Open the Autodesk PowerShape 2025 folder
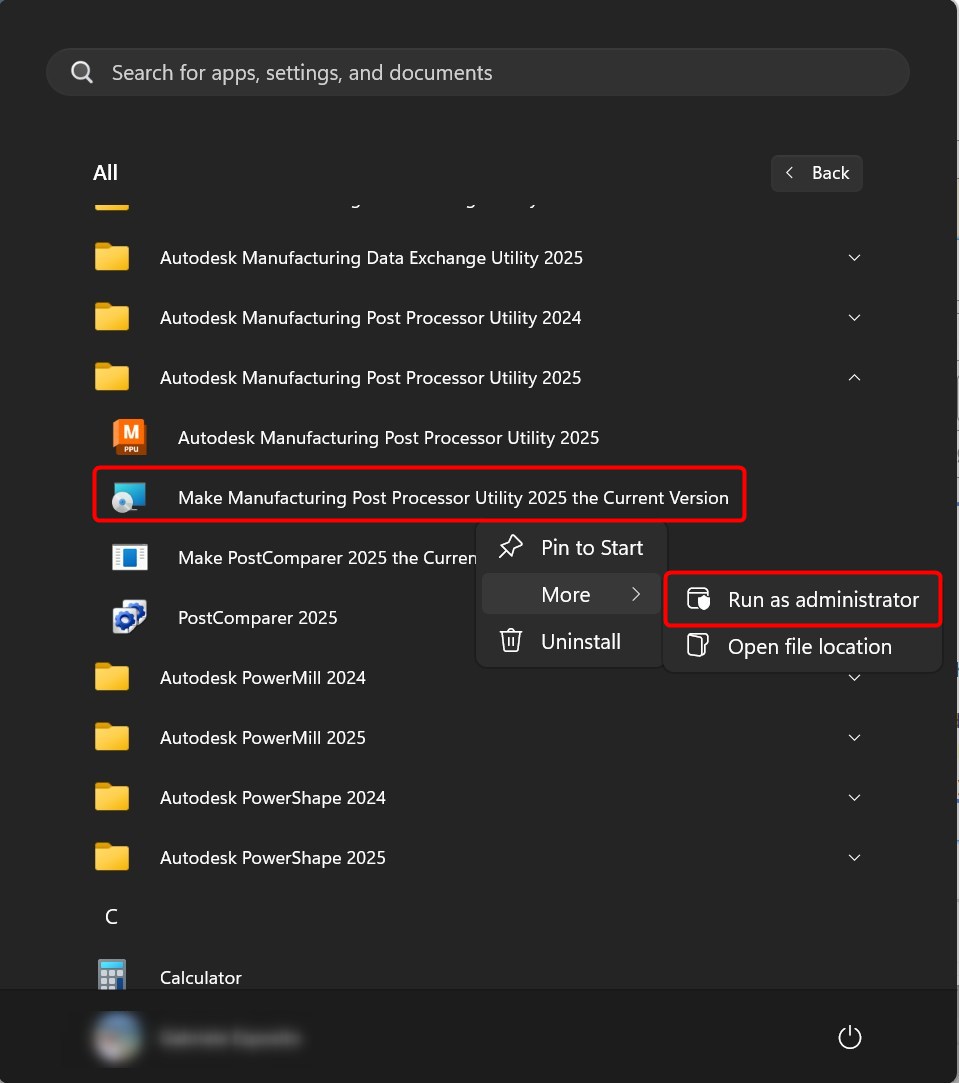The image size is (959, 1083). point(272,857)
